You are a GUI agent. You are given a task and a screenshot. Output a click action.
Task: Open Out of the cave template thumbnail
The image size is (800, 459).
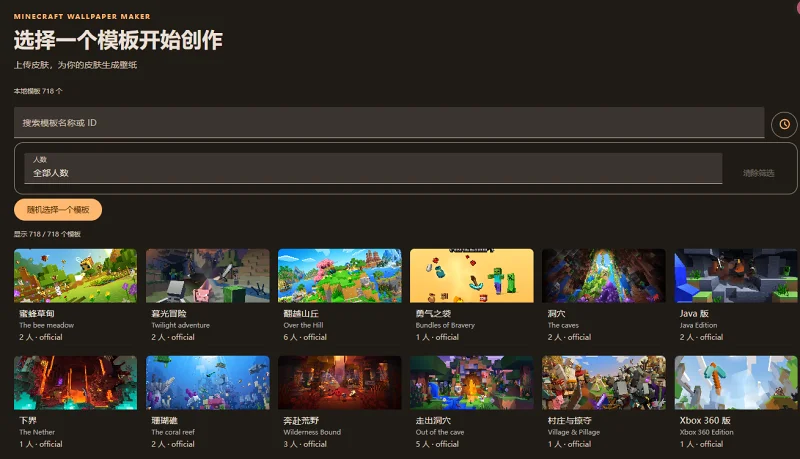click(x=472, y=382)
